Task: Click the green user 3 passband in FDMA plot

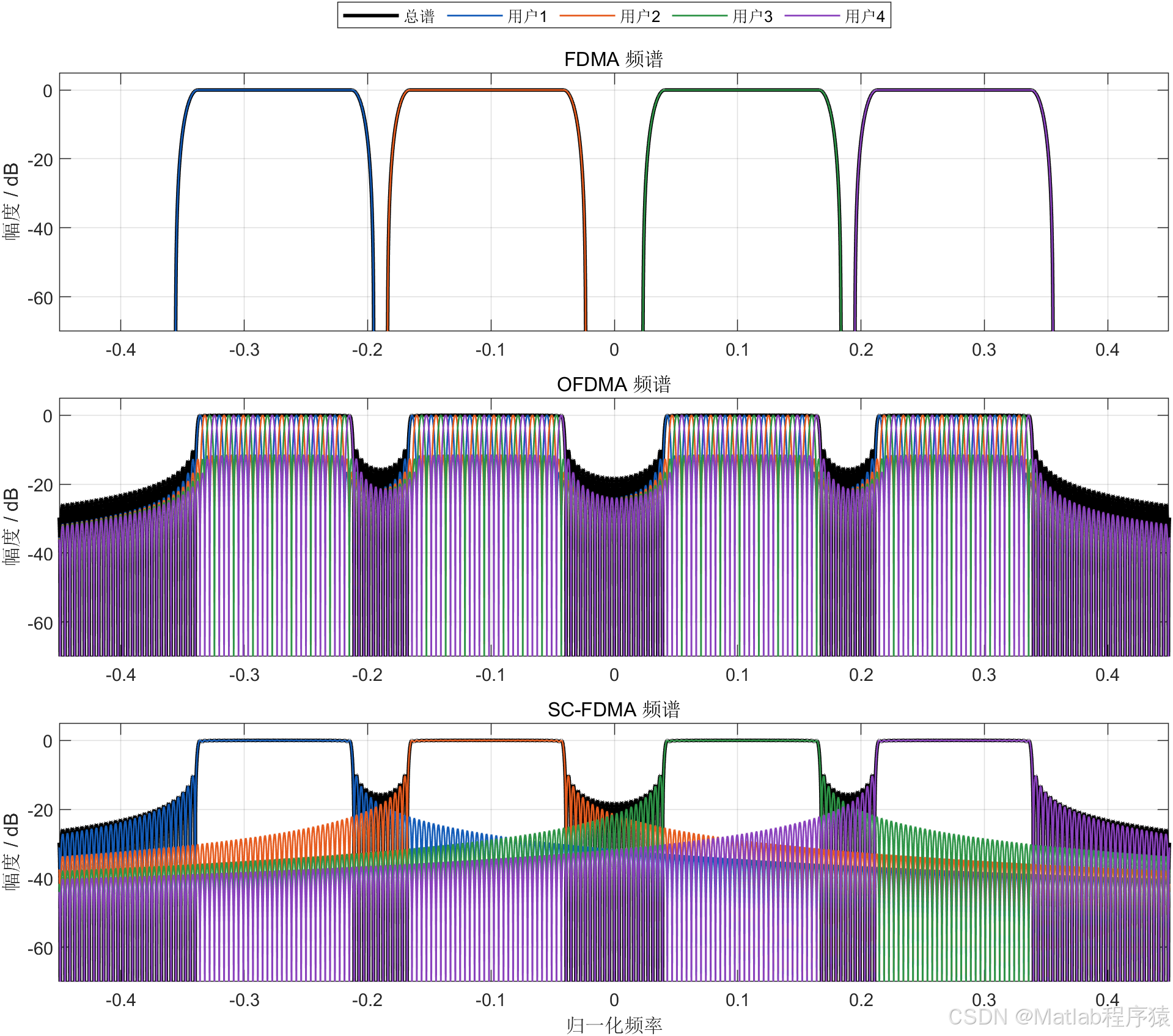Action: coord(742,90)
